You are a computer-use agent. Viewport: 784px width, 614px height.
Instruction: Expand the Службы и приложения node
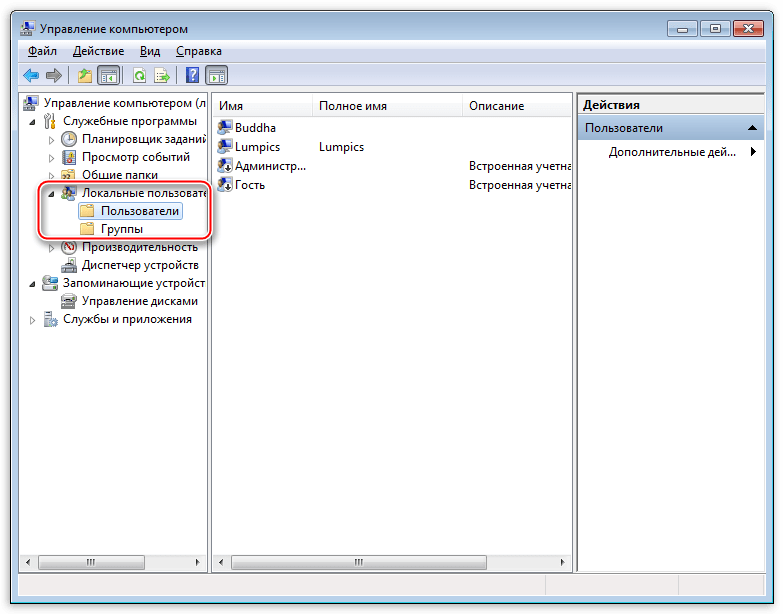[32, 320]
